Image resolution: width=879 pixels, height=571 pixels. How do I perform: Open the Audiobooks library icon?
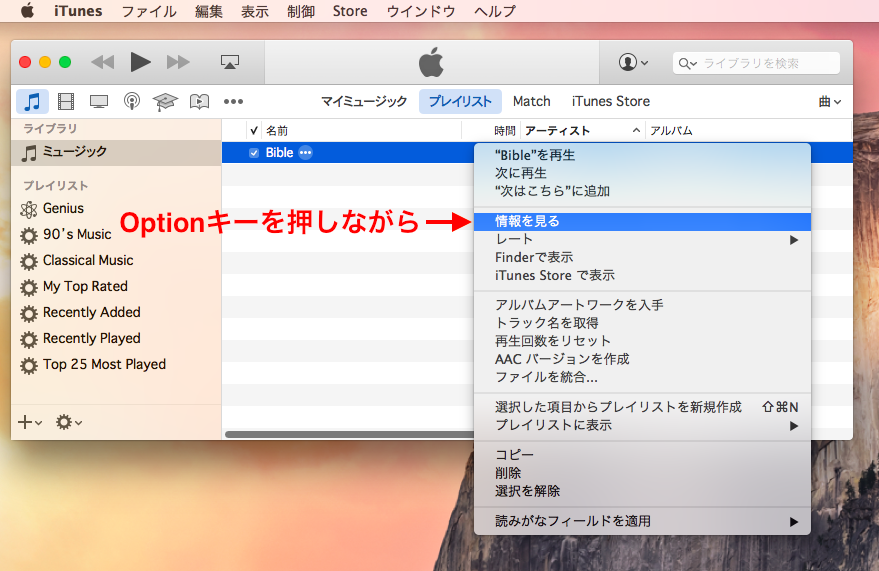(x=199, y=101)
